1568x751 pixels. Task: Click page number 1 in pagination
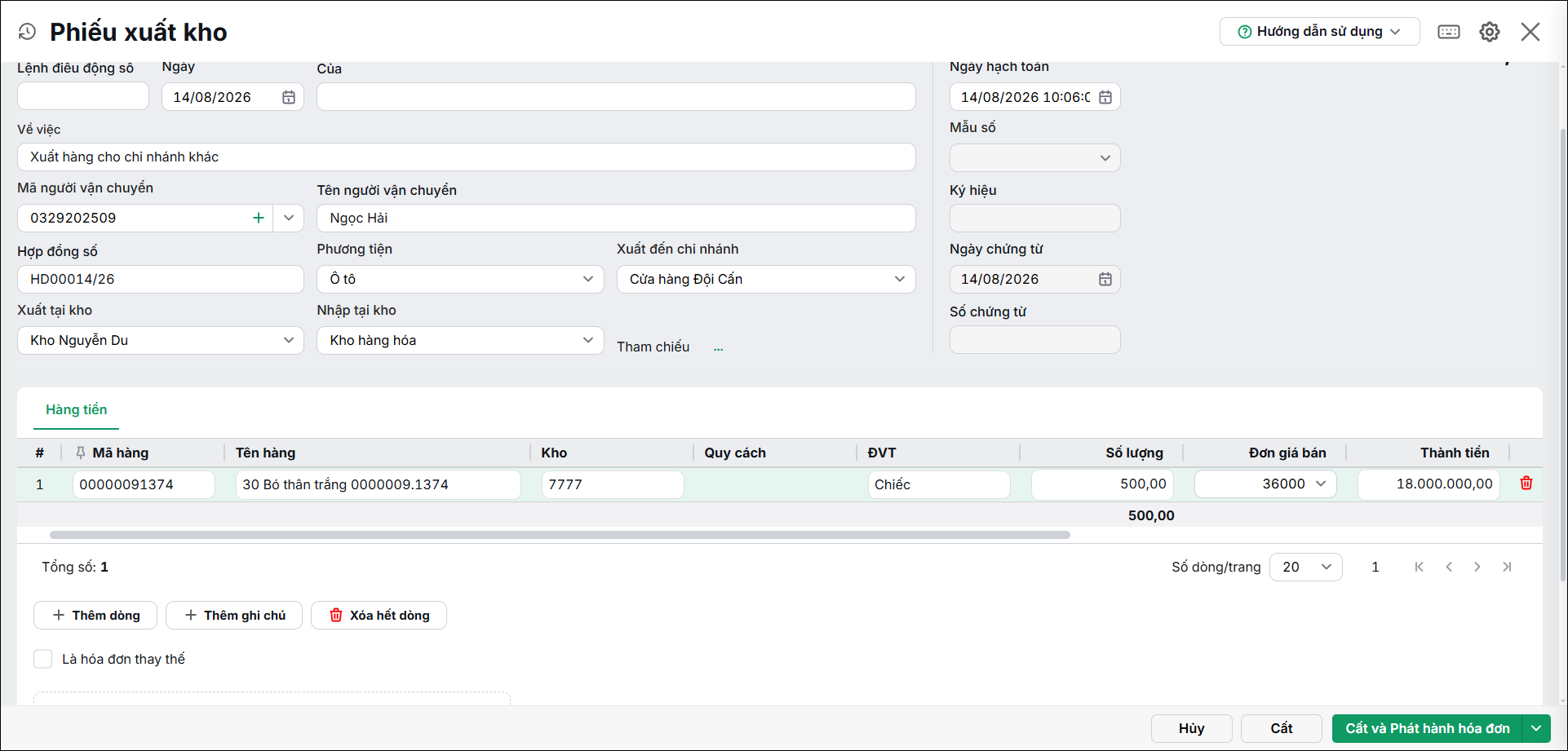[1375, 567]
